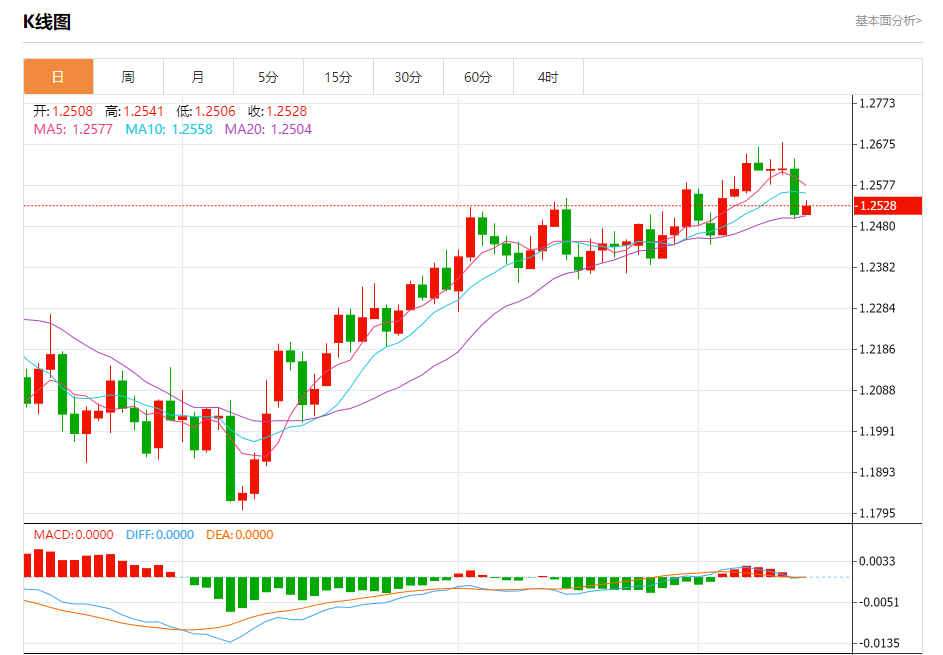Click the 低:1.2506 low price text
This screenshot has width=943, height=655.
[x=206, y=111]
